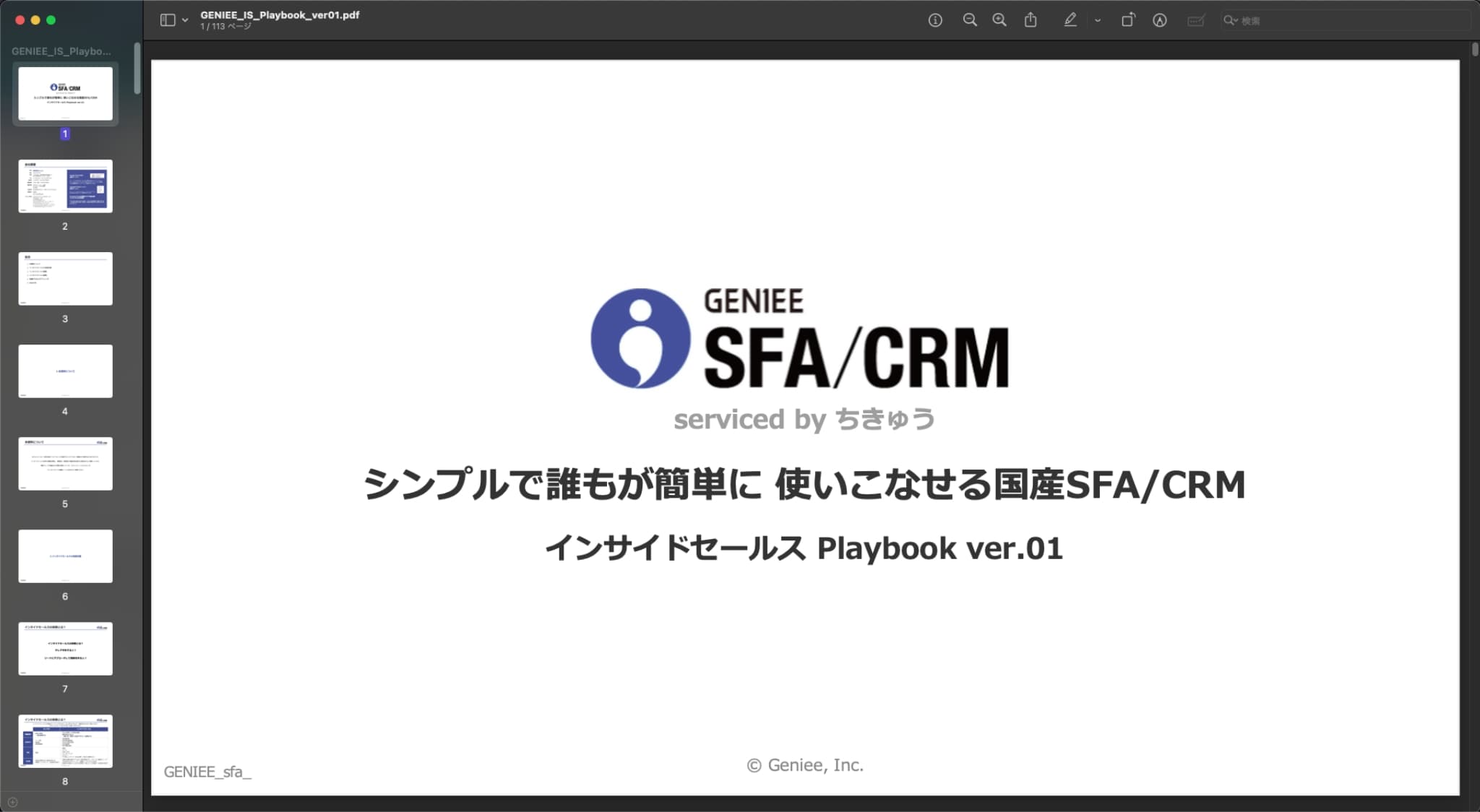Go to page 3 thumbnail
The height and width of the screenshot is (812, 1480).
(x=65, y=279)
